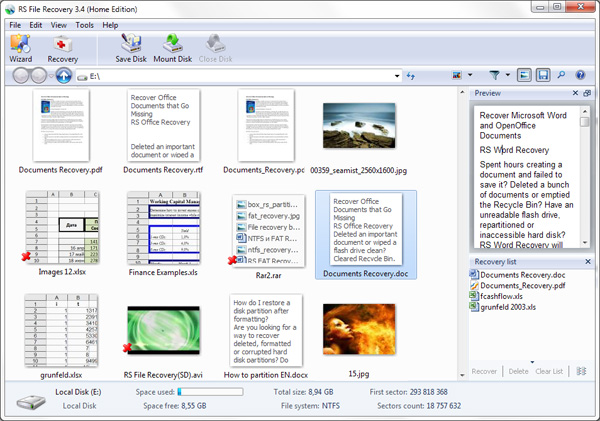Detach the Preview panel window
The height and width of the screenshot is (421, 600).
pyautogui.click(x=587, y=93)
